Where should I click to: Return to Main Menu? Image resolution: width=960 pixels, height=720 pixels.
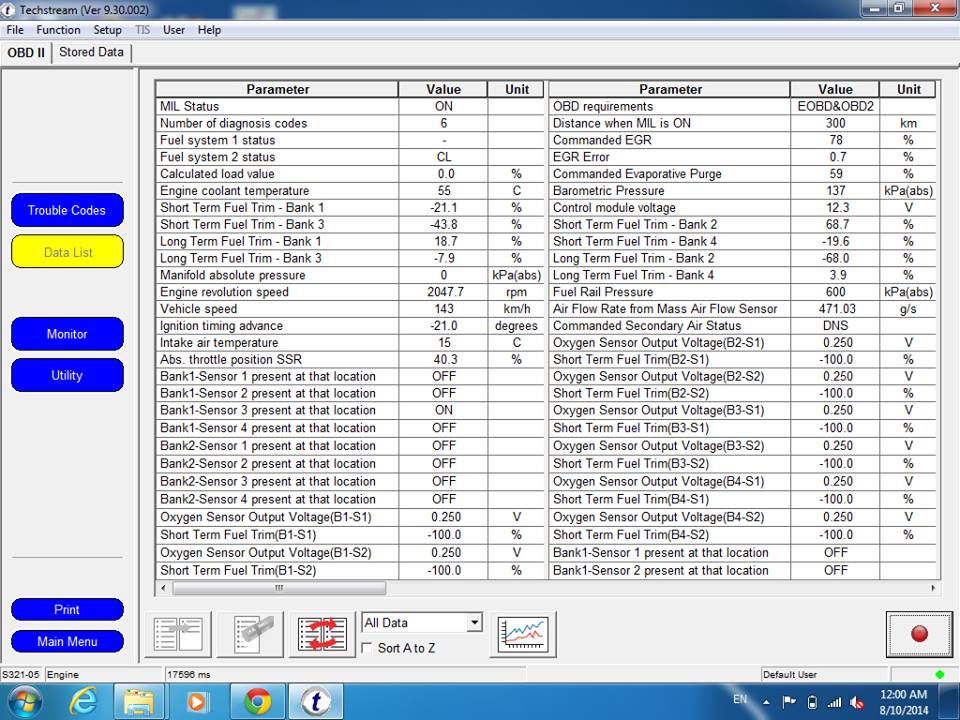tap(67, 641)
